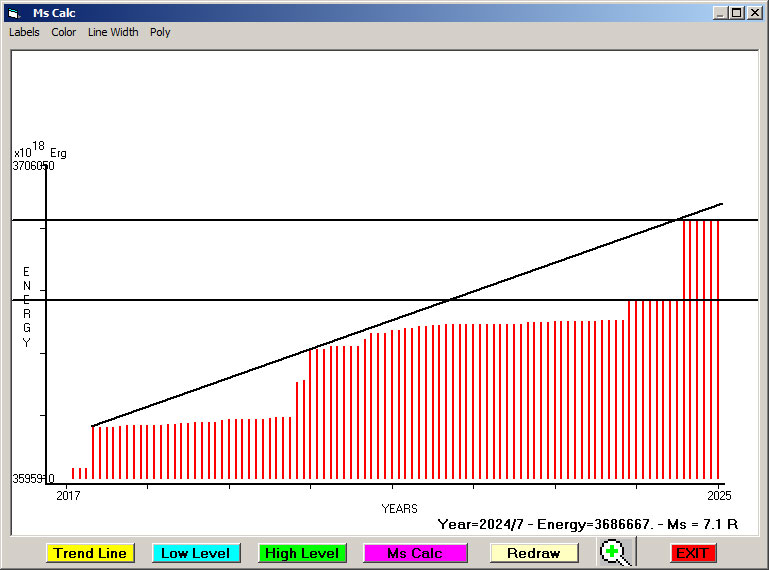This screenshot has height=570, width=769.
Task: Click the 2025 label on the years axis
Action: [718, 495]
